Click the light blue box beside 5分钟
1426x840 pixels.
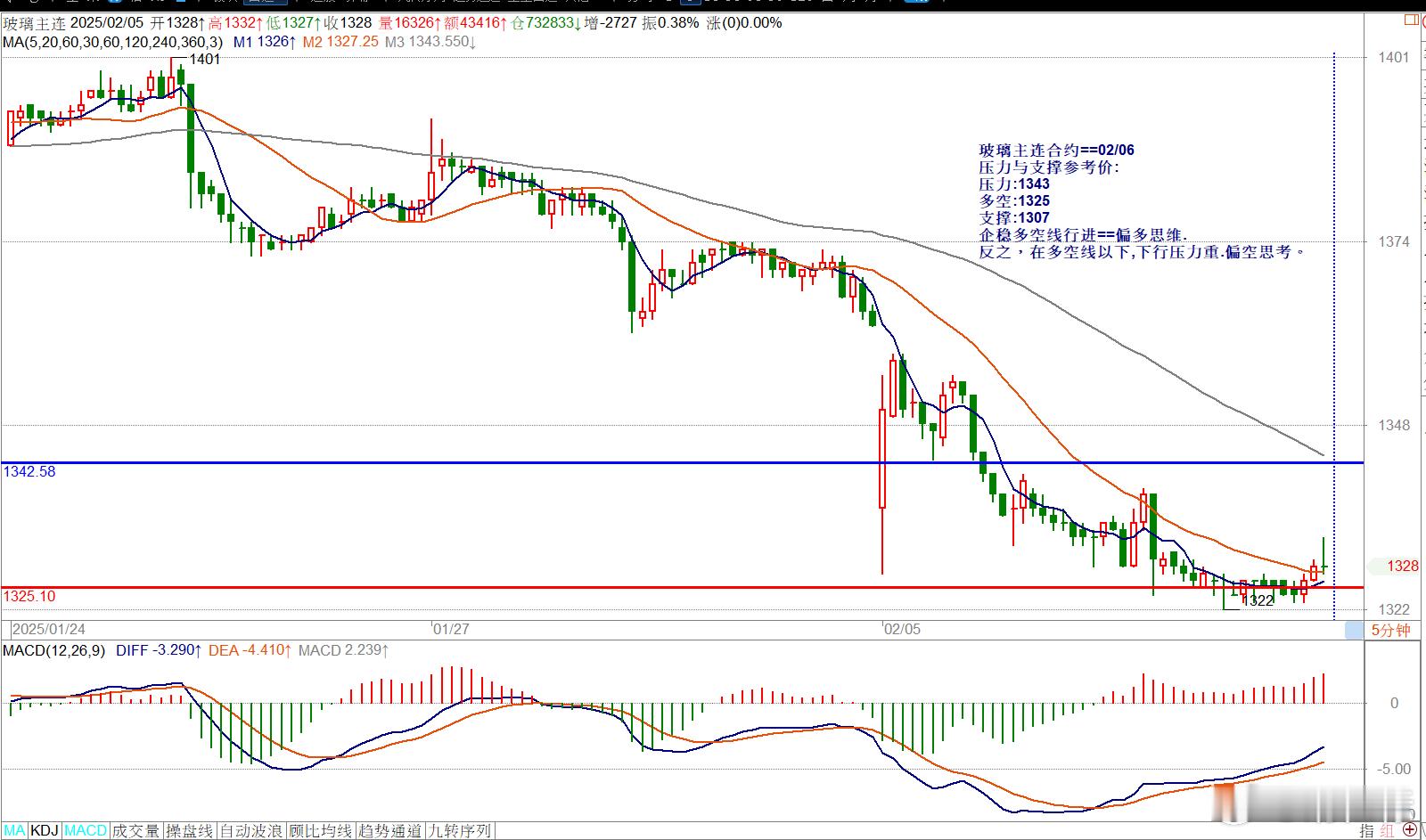tap(1355, 630)
